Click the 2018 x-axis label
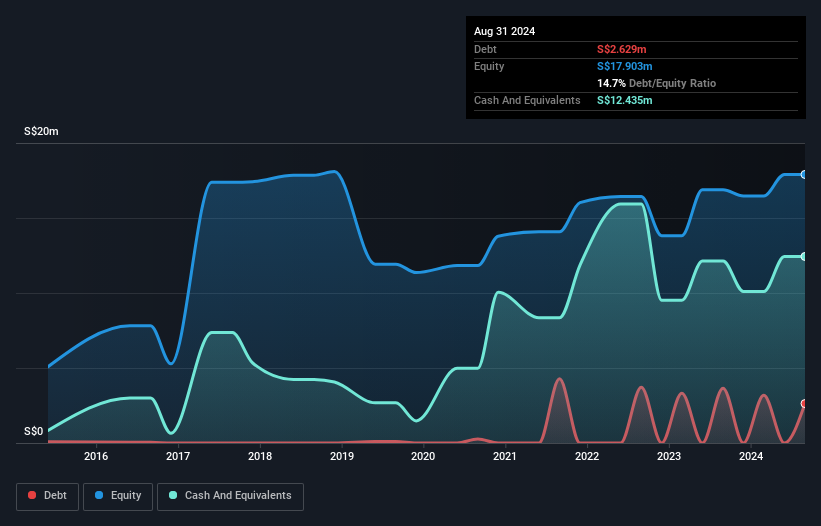Image resolution: width=821 pixels, height=526 pixels. (x=260, y=456)
